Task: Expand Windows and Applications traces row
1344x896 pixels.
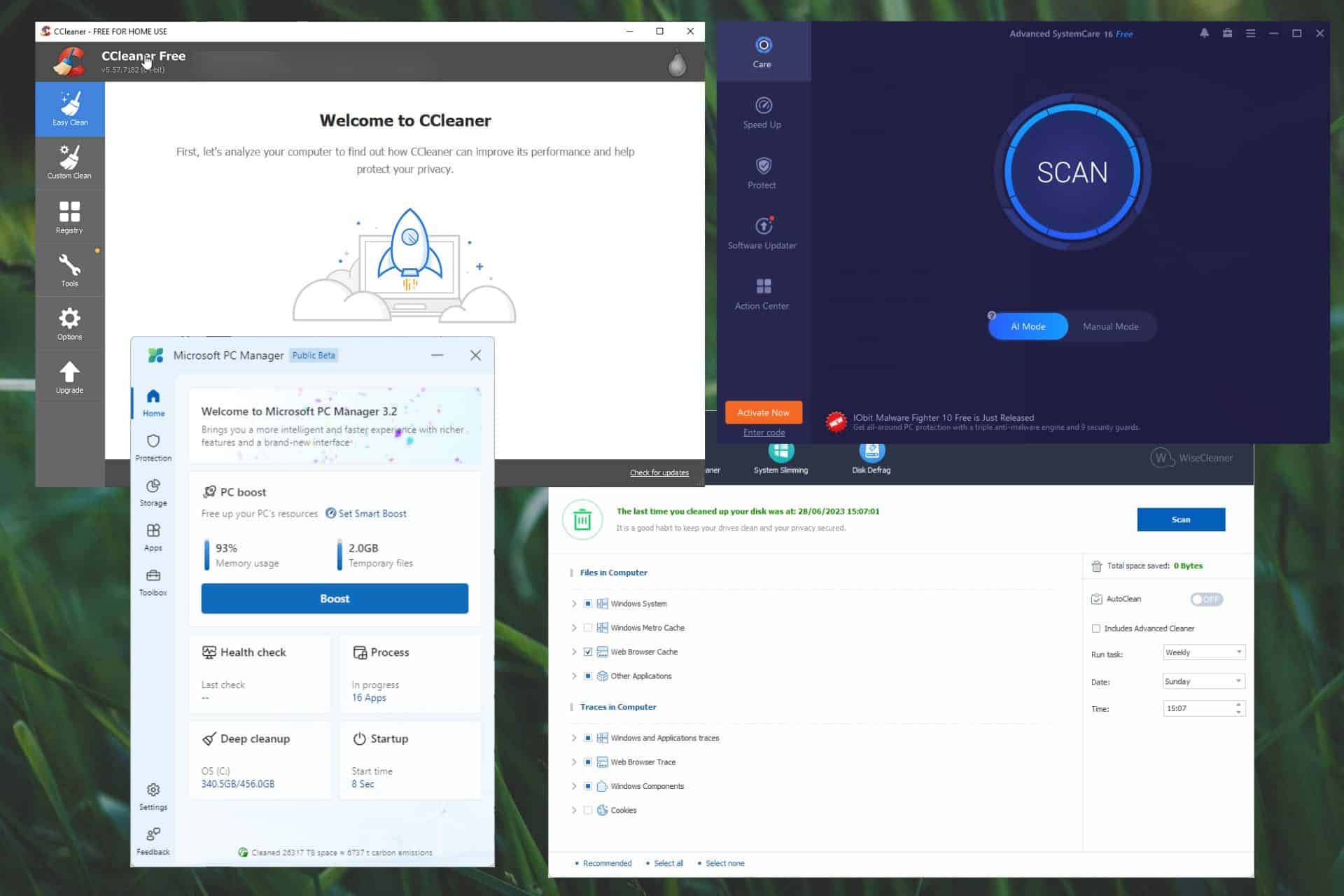Action: tap(574, 738)
